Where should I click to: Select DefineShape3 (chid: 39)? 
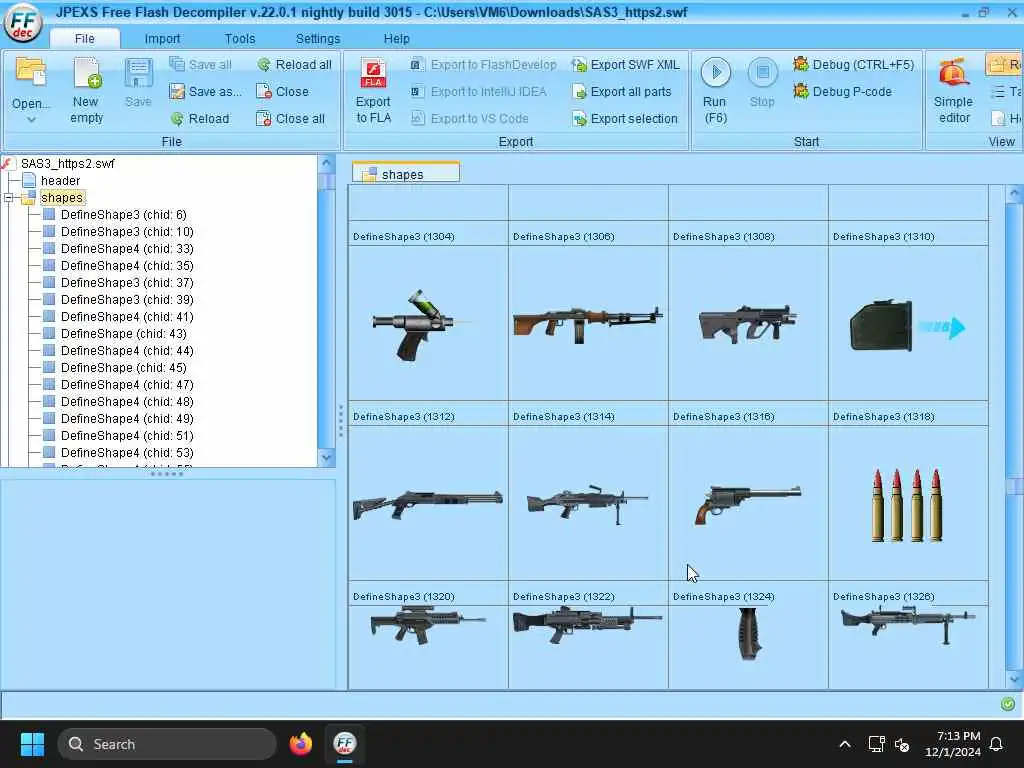click(x=127, y=299)
